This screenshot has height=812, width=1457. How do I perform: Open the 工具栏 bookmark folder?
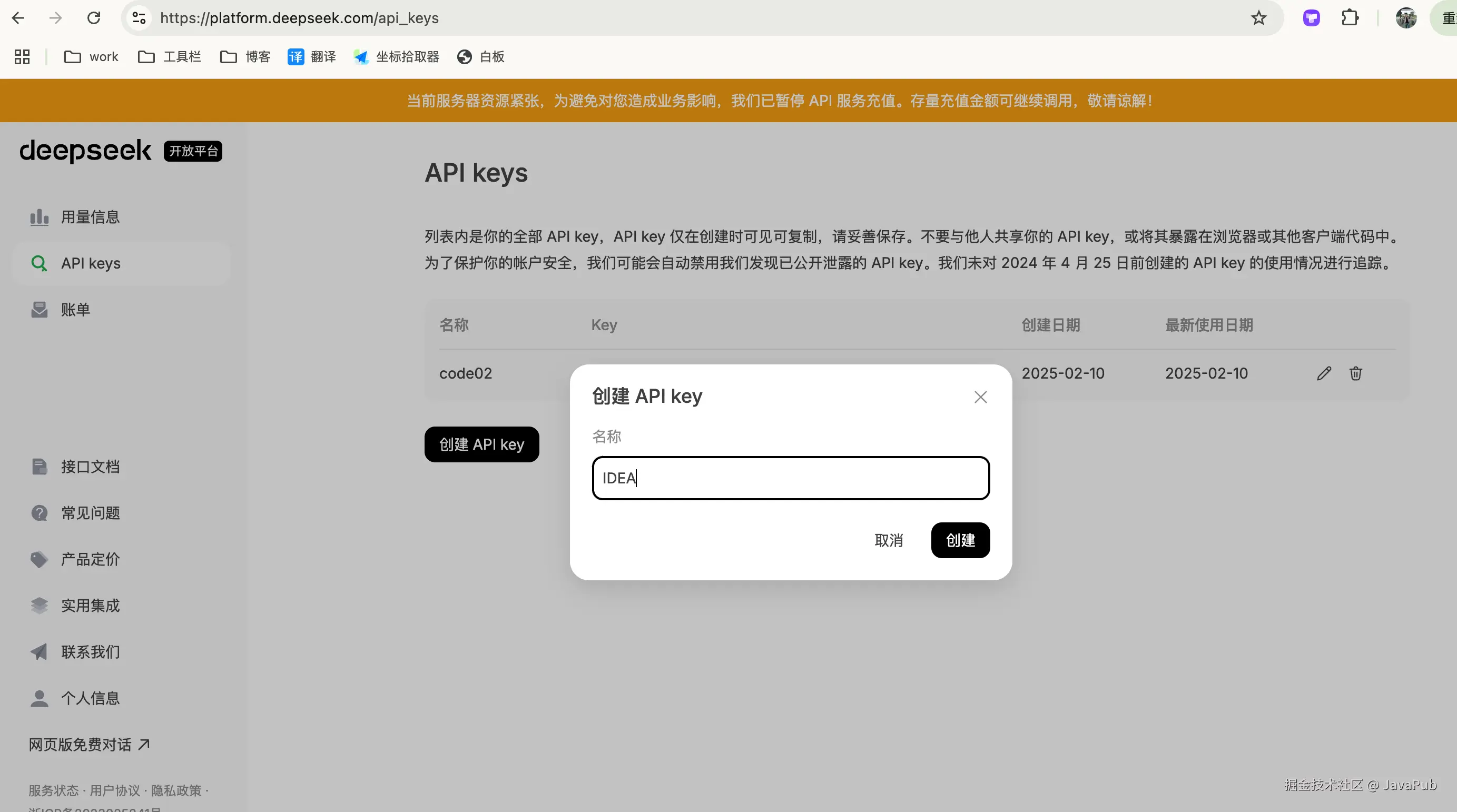pos(169,56)
